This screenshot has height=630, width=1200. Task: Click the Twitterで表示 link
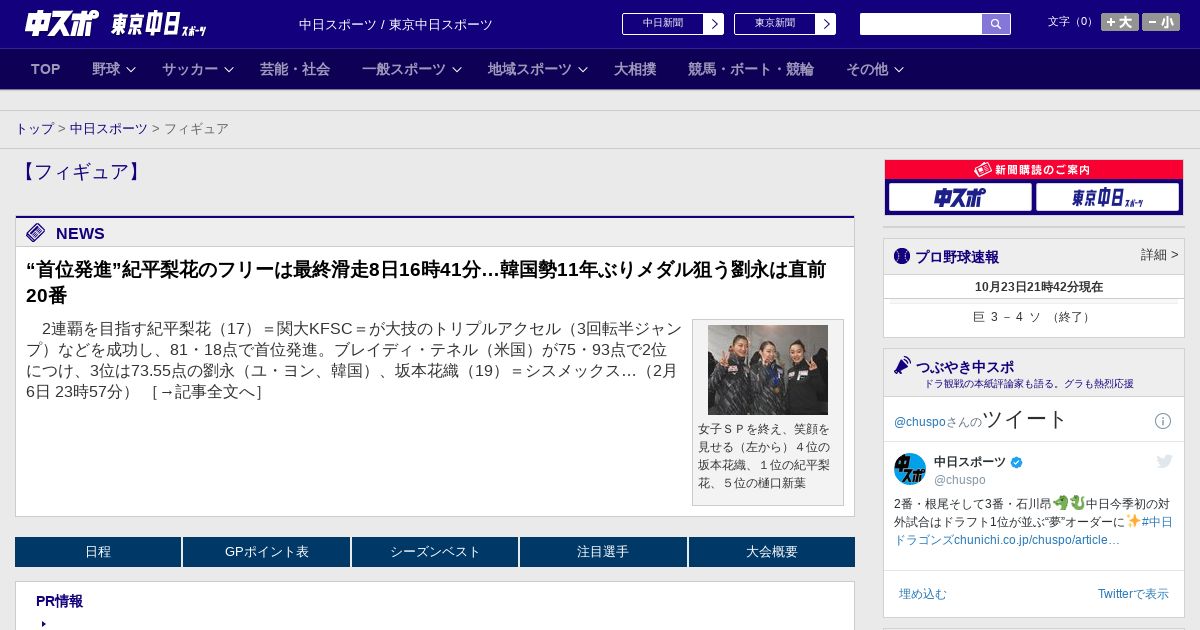1133,594
